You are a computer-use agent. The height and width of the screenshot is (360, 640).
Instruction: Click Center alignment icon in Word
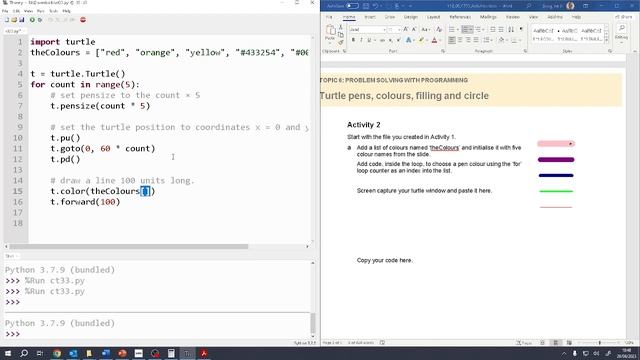(x=460, y=40)
